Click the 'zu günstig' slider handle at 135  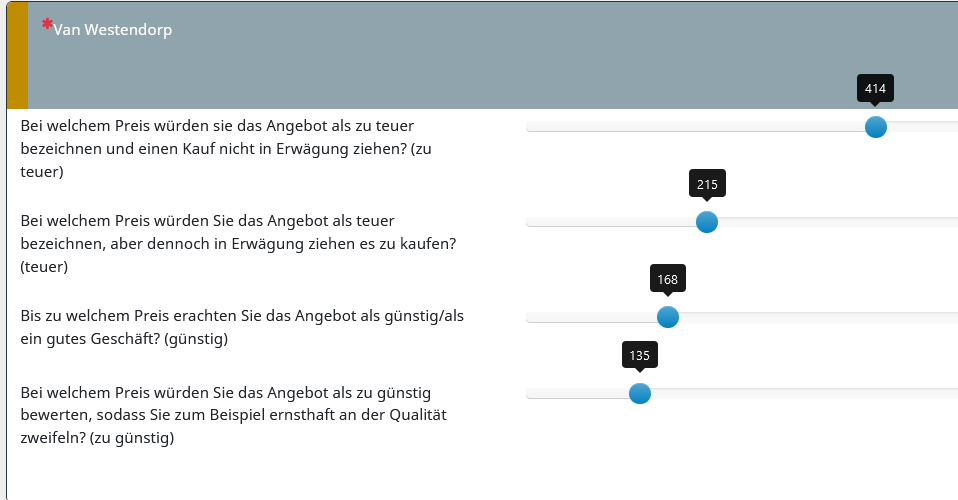tap(640, 394)
